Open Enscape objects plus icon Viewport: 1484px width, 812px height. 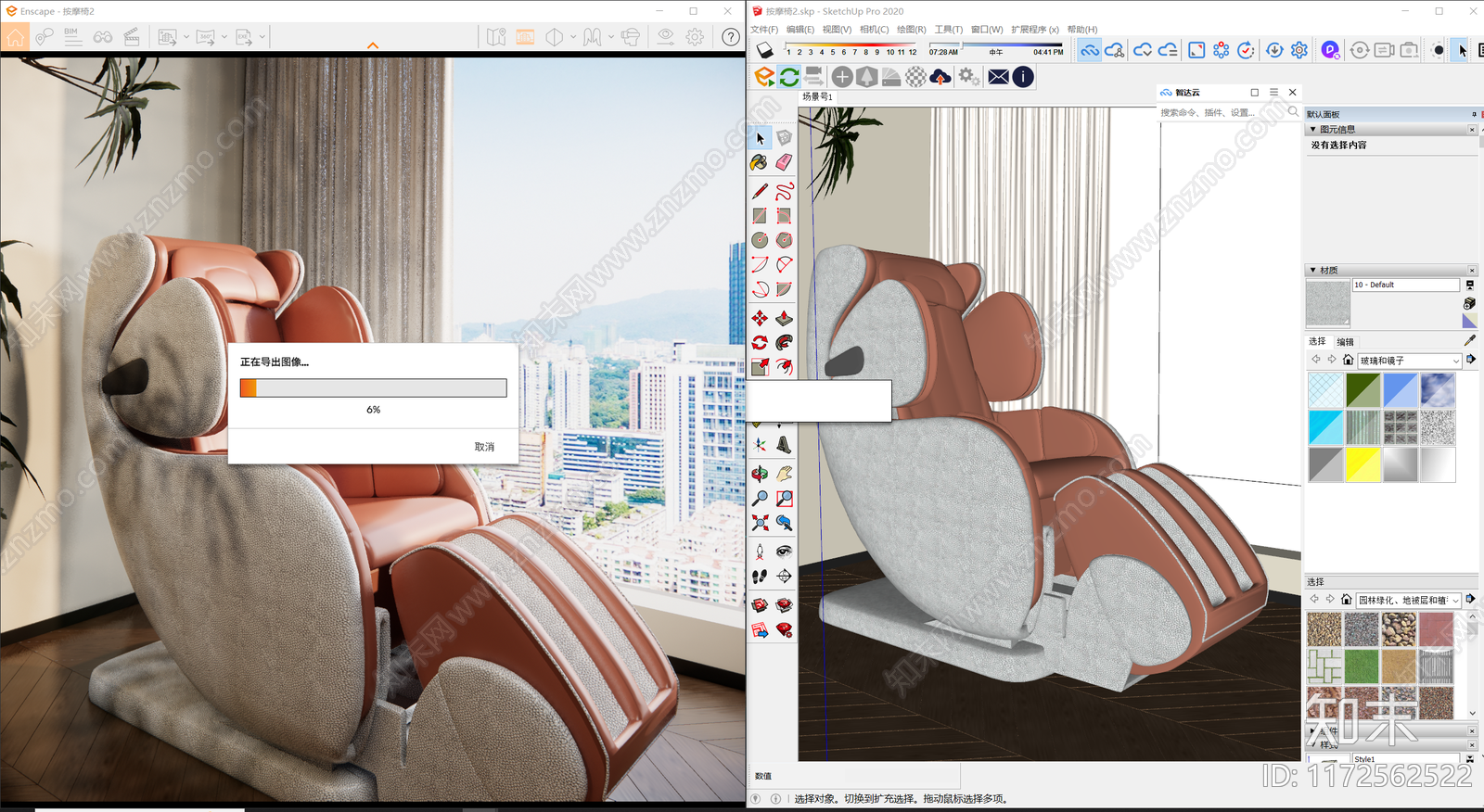coord(842,77)
